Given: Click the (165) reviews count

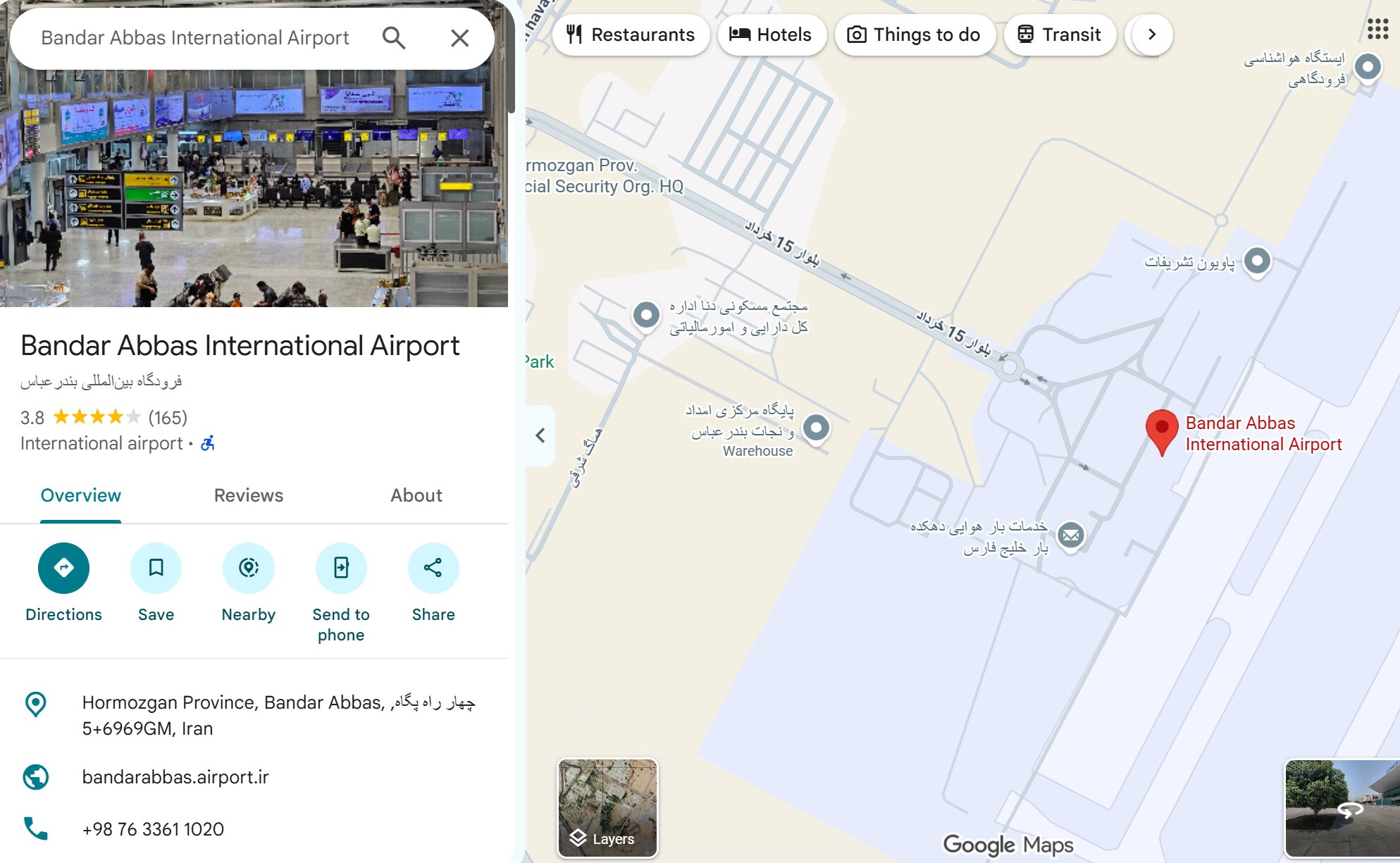Looking at the screenshot, I should (x=168, y=418).
